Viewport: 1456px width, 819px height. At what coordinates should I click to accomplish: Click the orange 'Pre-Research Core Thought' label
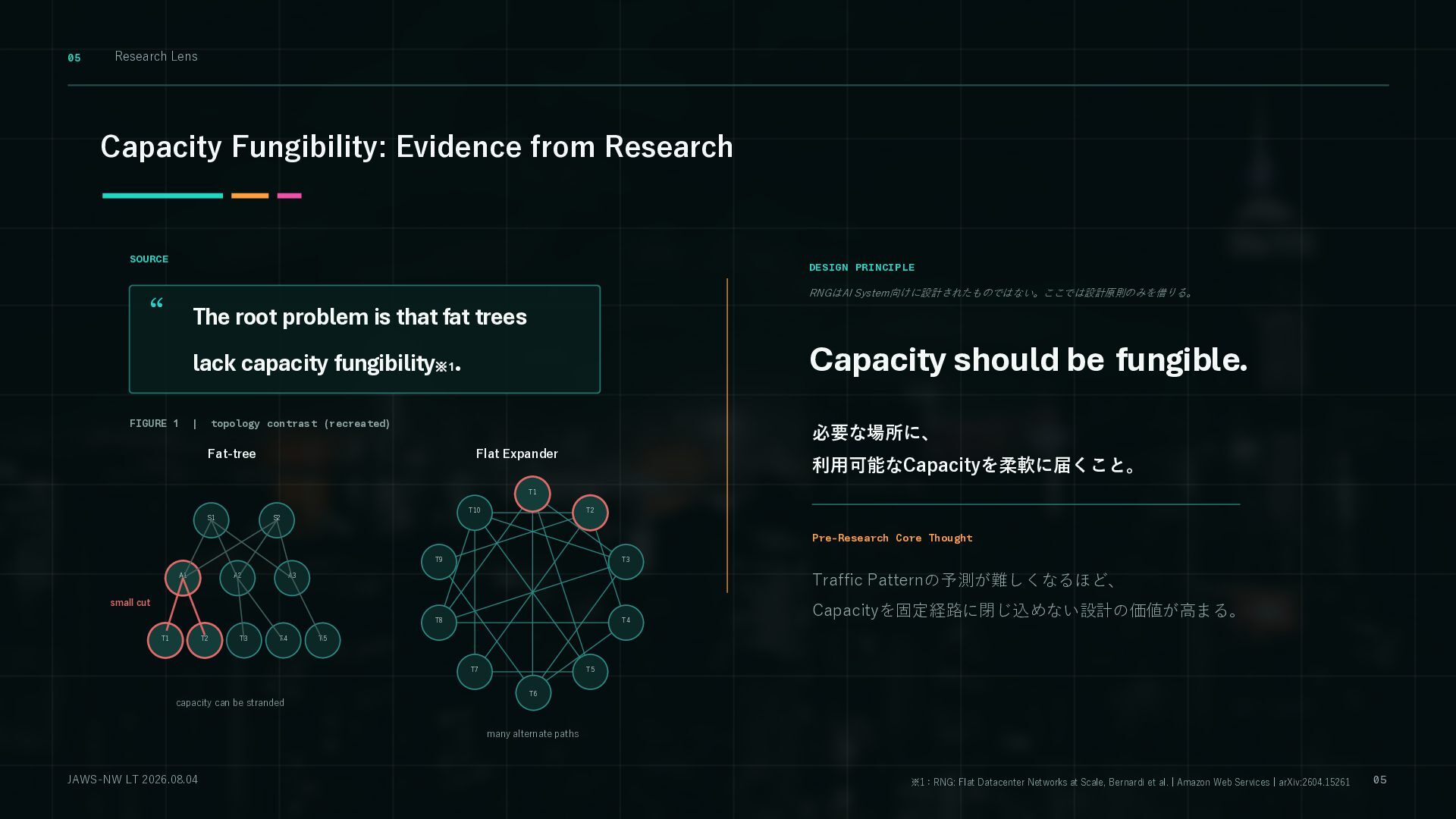(893, 538)
